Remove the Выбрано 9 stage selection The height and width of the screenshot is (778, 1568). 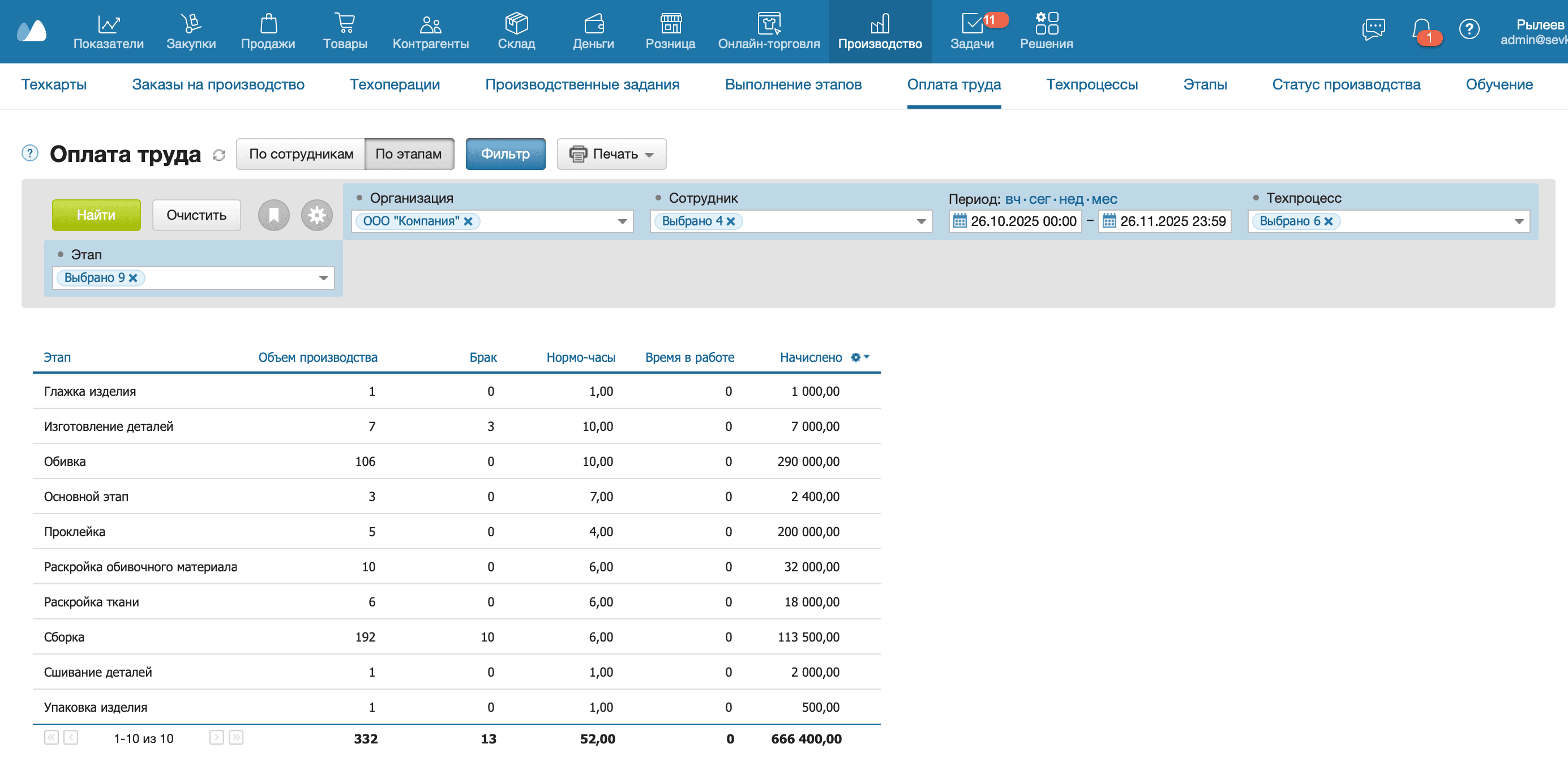point(133,277)
